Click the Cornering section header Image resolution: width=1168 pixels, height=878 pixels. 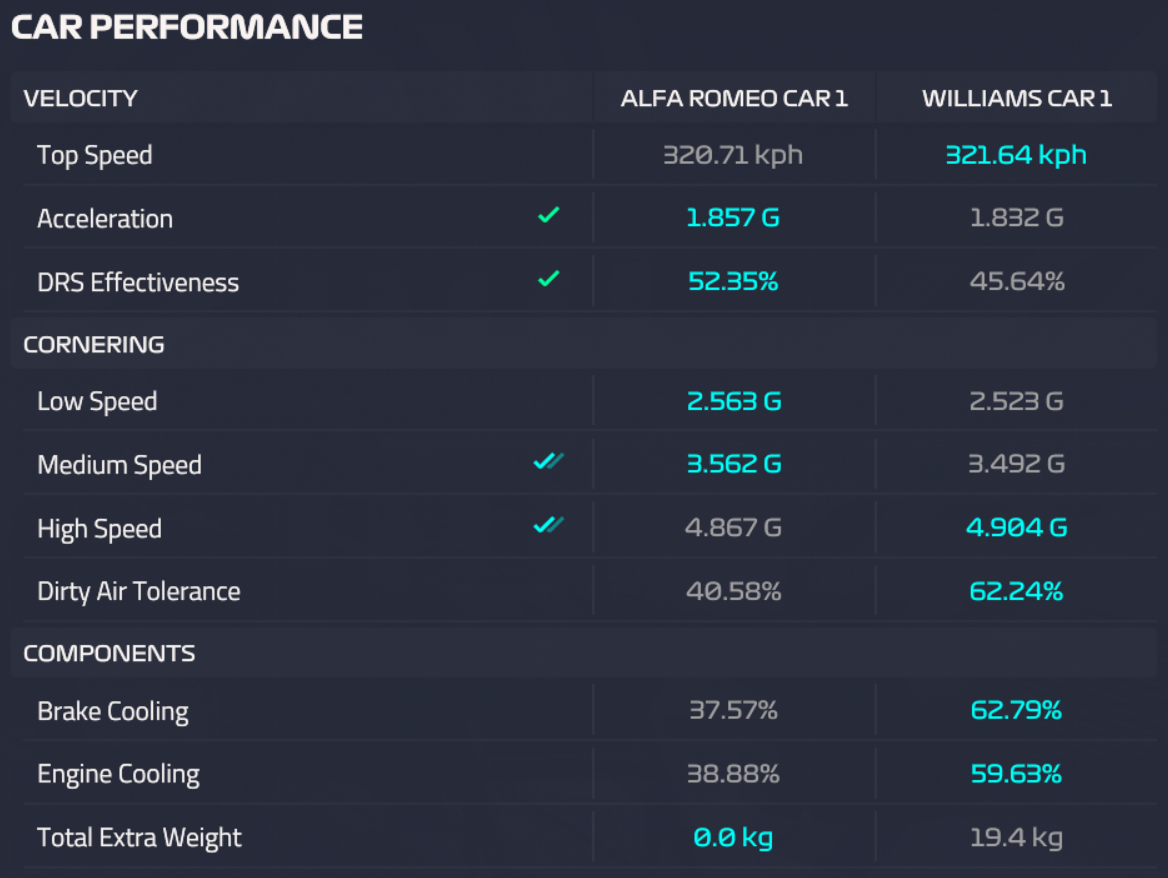coord(94,344)
